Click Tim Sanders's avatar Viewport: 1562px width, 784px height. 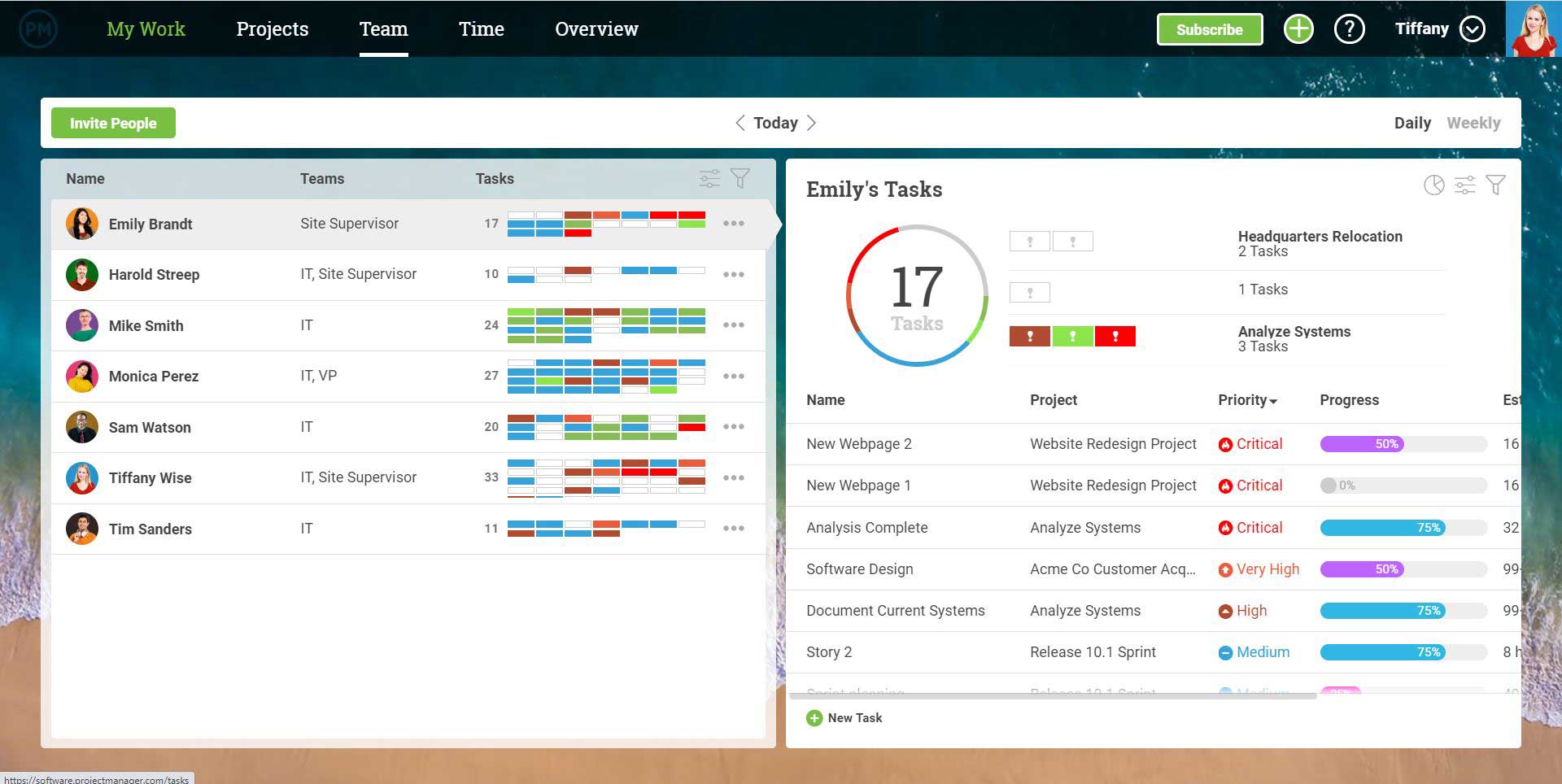(x=82, y=529)
